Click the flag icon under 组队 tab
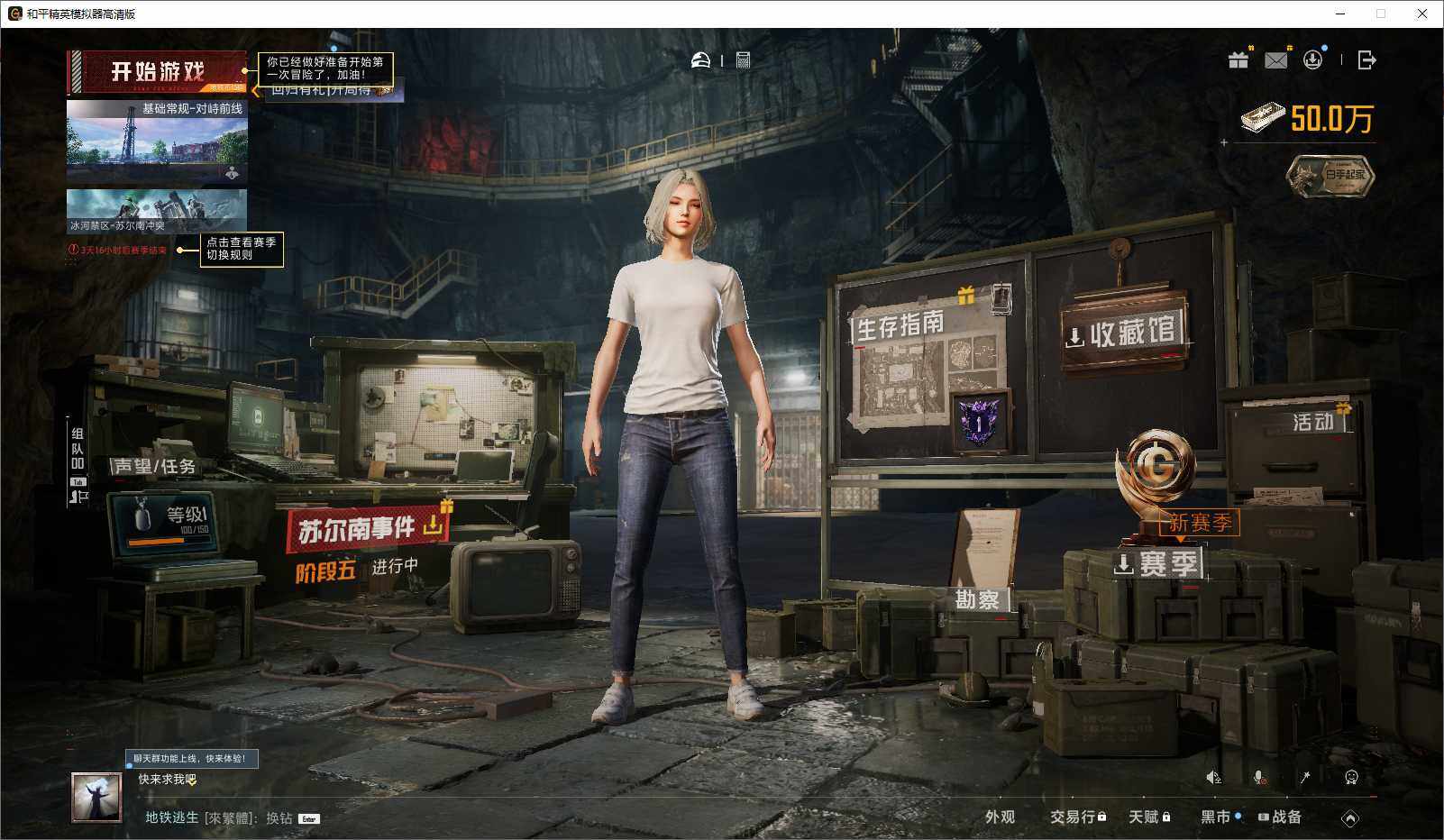 click(78, 496)
